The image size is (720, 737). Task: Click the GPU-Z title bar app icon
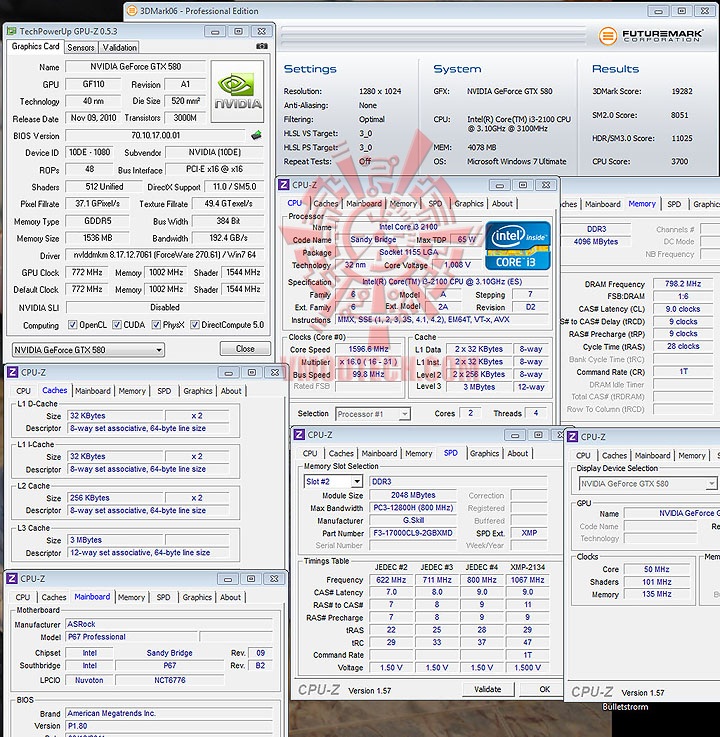point(11,31)
